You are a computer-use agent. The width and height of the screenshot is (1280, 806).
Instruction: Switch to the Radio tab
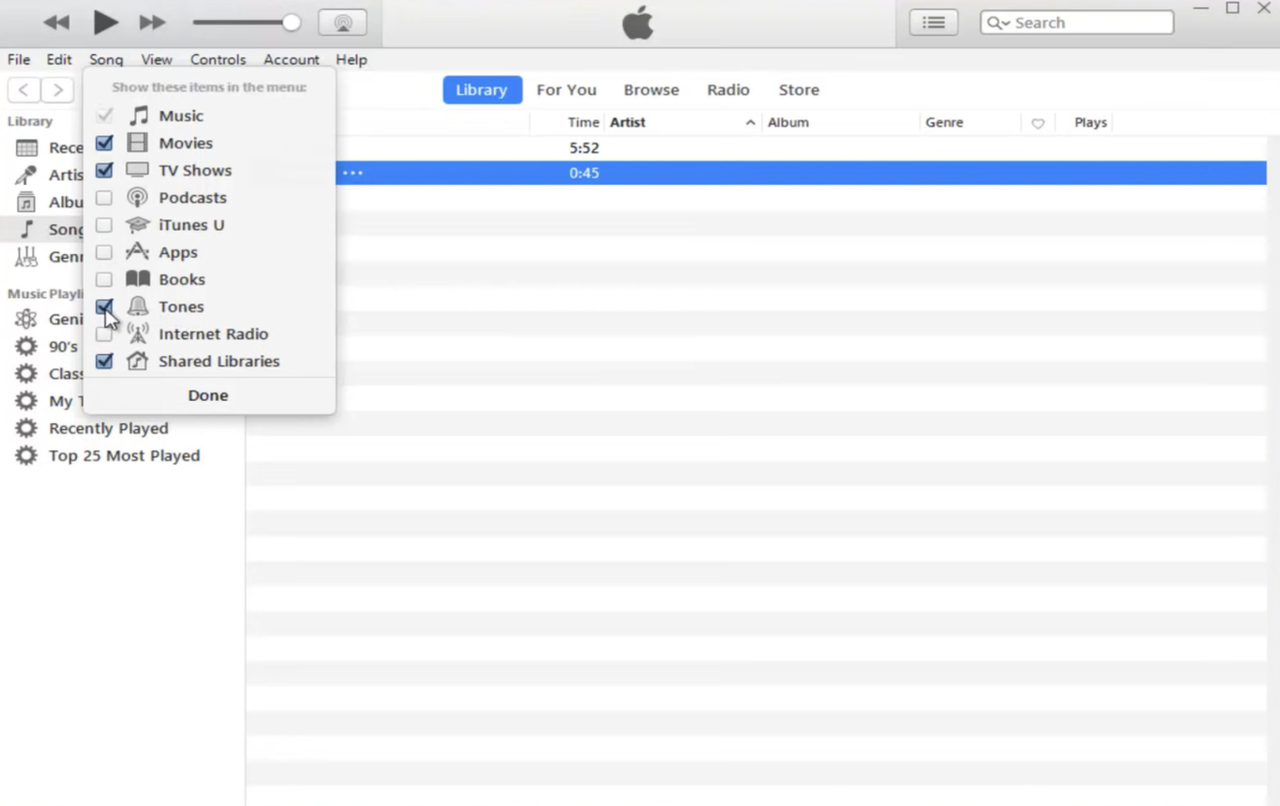pos(728,89)
